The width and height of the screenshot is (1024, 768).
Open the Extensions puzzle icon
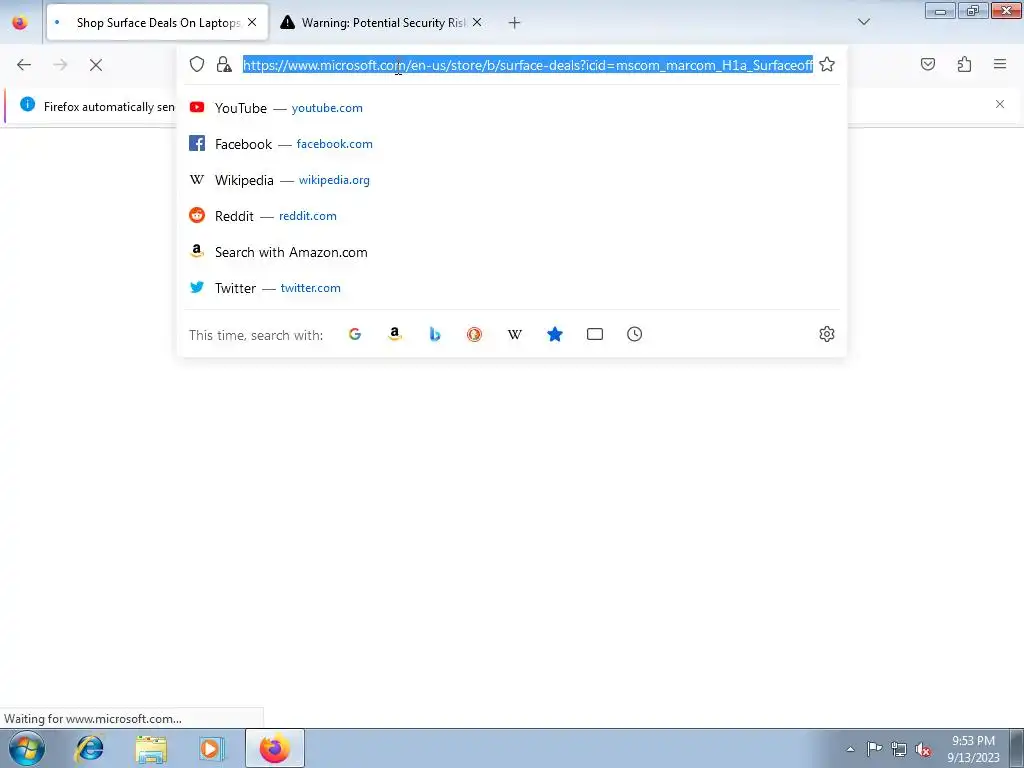pyautogui.click(x=964, y=64)
